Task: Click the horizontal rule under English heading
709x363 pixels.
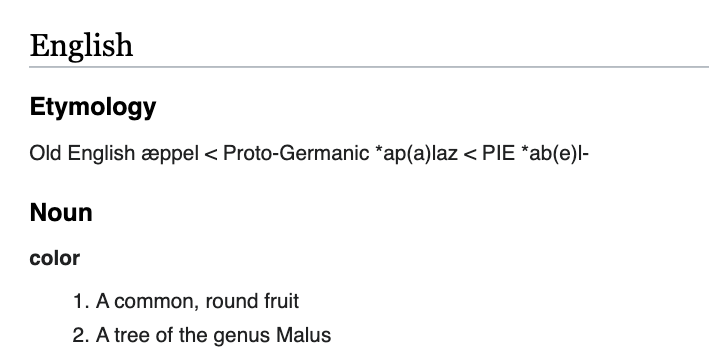Action: (369, 67)
